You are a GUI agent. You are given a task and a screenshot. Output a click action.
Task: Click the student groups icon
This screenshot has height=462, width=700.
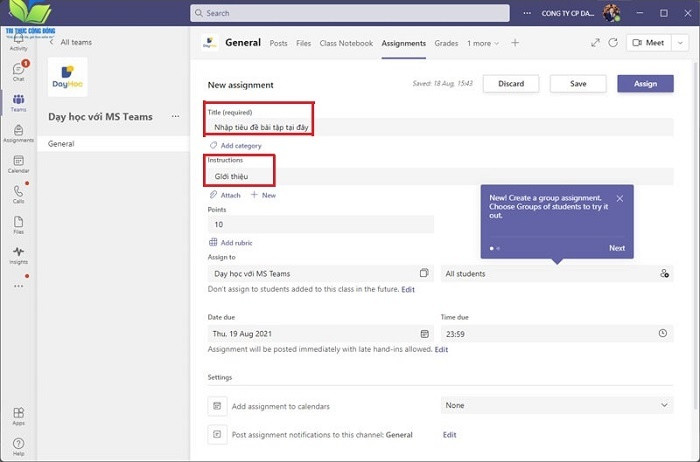tap(664, 273)
